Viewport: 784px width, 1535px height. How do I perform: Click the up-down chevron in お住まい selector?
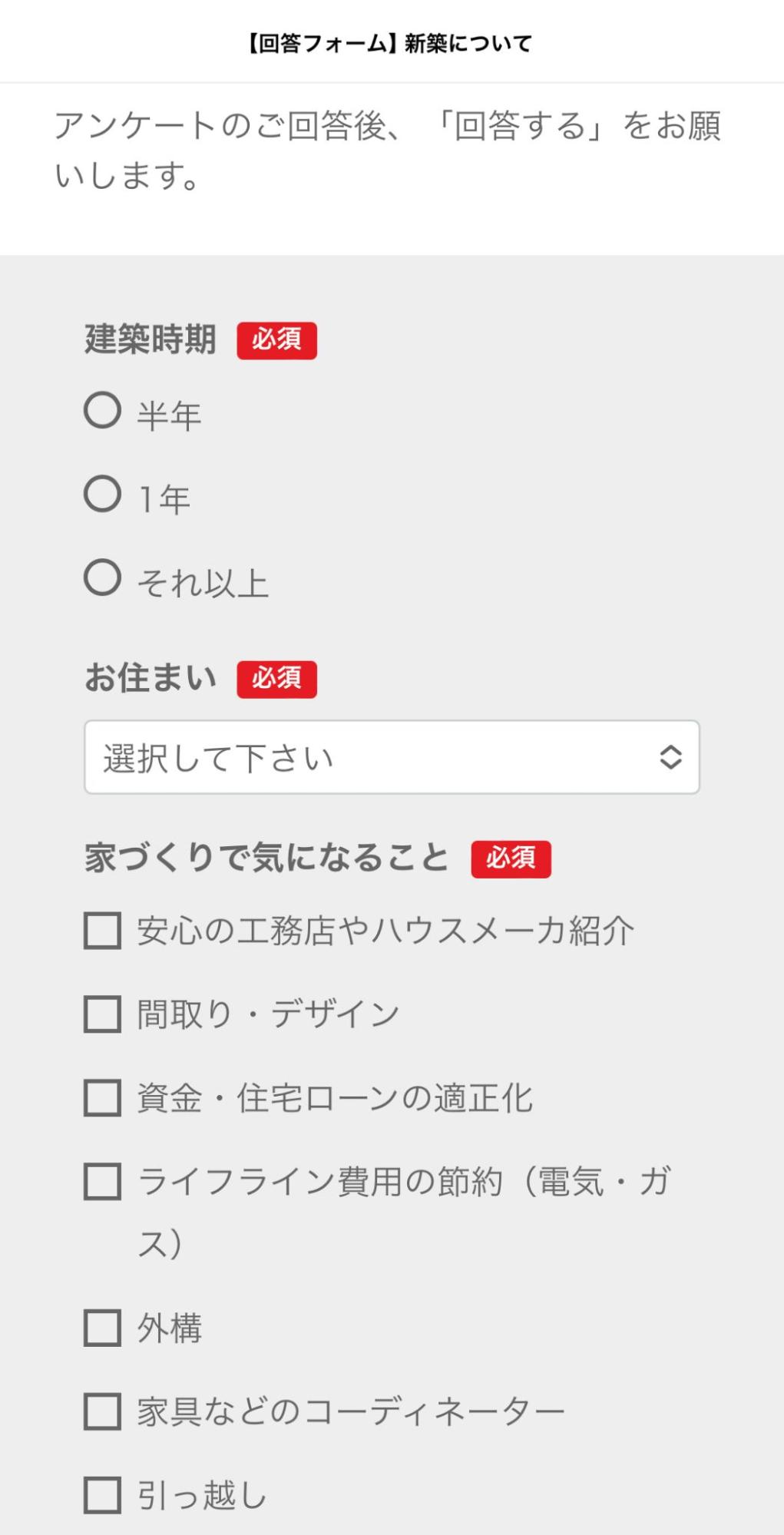click(x=670, y=757)
